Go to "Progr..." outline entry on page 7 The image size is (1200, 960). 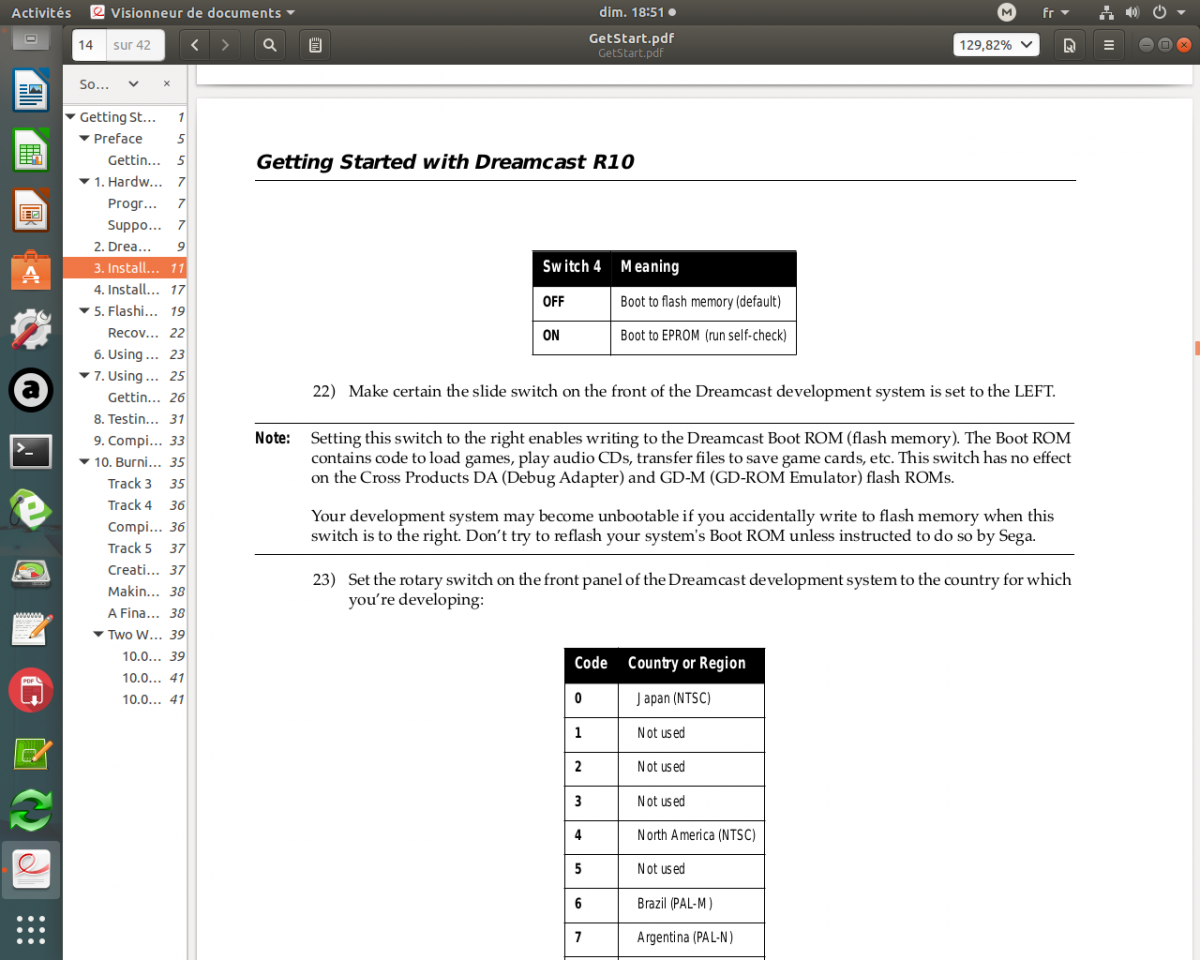(x=125, y=203)
